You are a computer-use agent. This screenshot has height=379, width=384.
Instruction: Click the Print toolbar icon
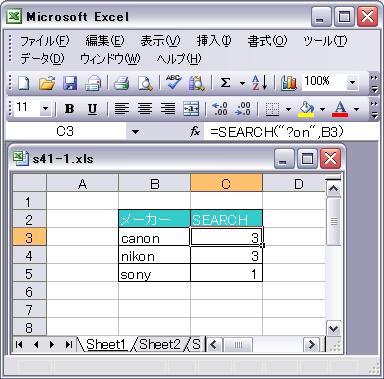pos(121,83)
